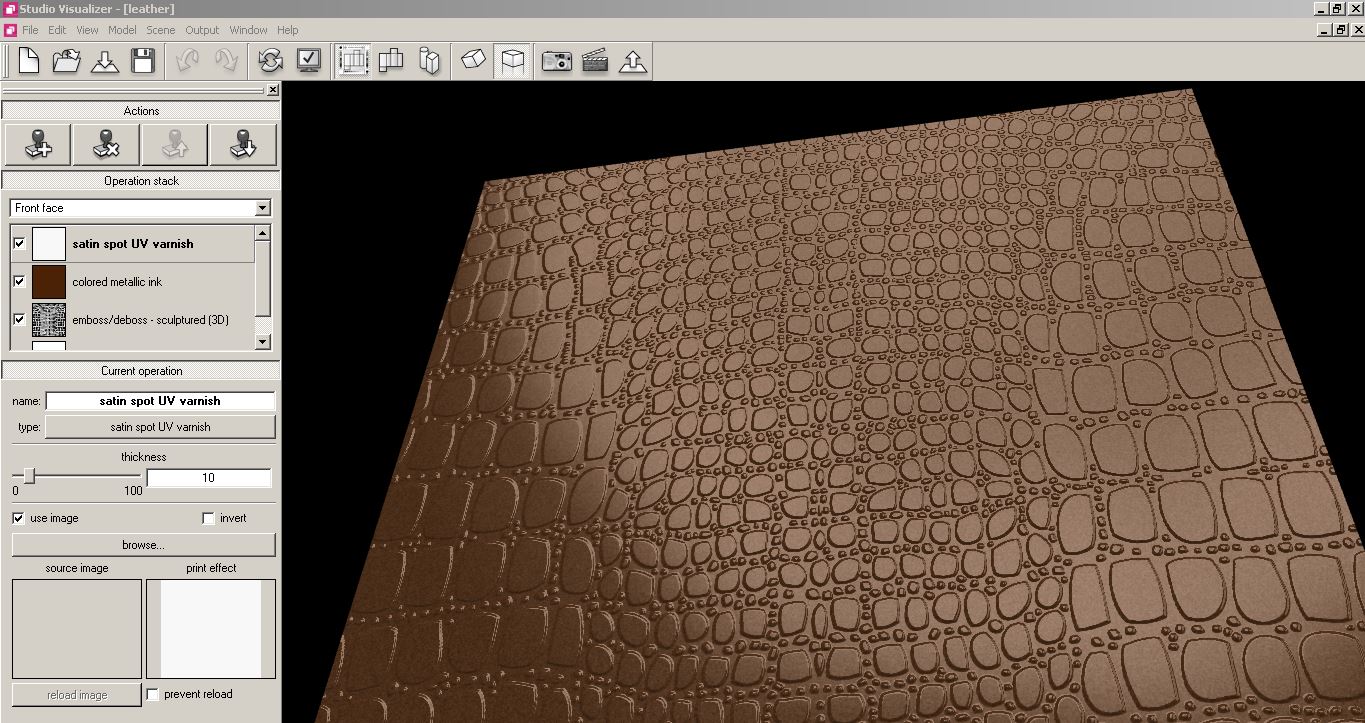Click the monitor checkmark toolbar icon
Viewport: 1365px width, 723px height.
[x=308, y=61]
